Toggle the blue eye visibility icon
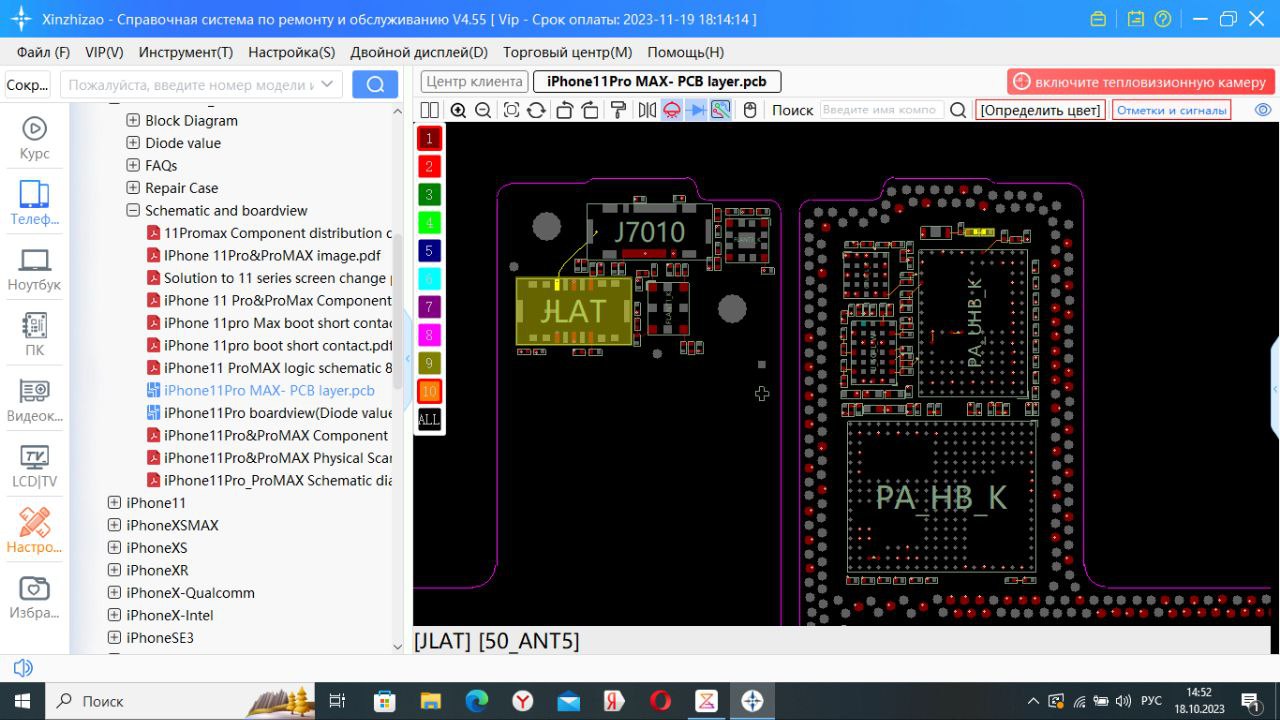Image resolution: width=1280 pixels, height=720 pixels. tap(1263, 110)
